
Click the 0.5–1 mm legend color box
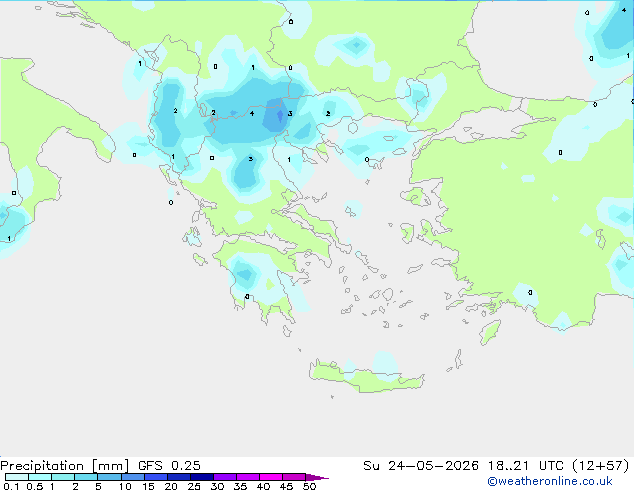click(x=40, y=477)
